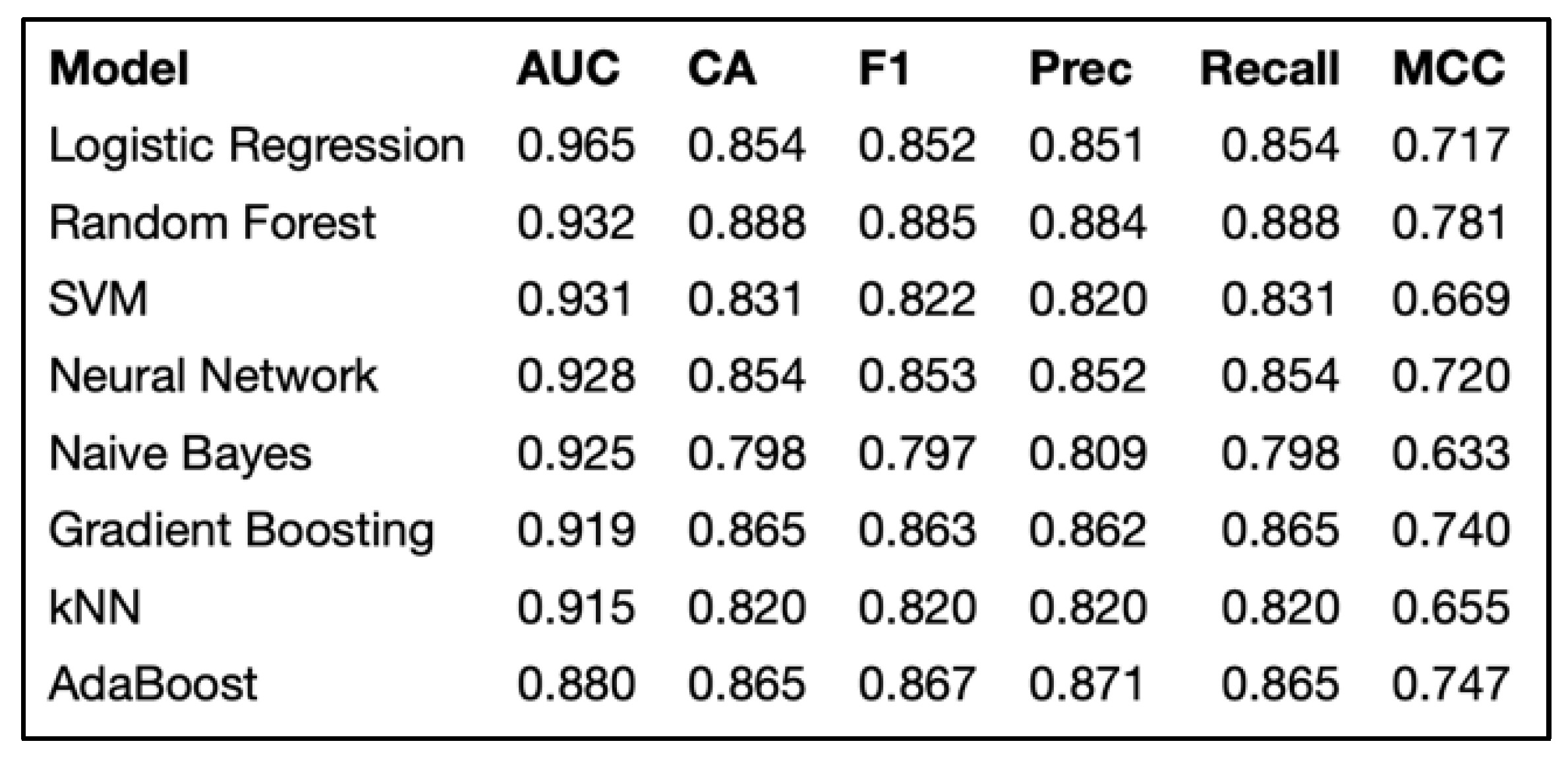Select the F1 column header
Image resolution: width=1568 pixels, height=760 pixels.
pos(884,68)
